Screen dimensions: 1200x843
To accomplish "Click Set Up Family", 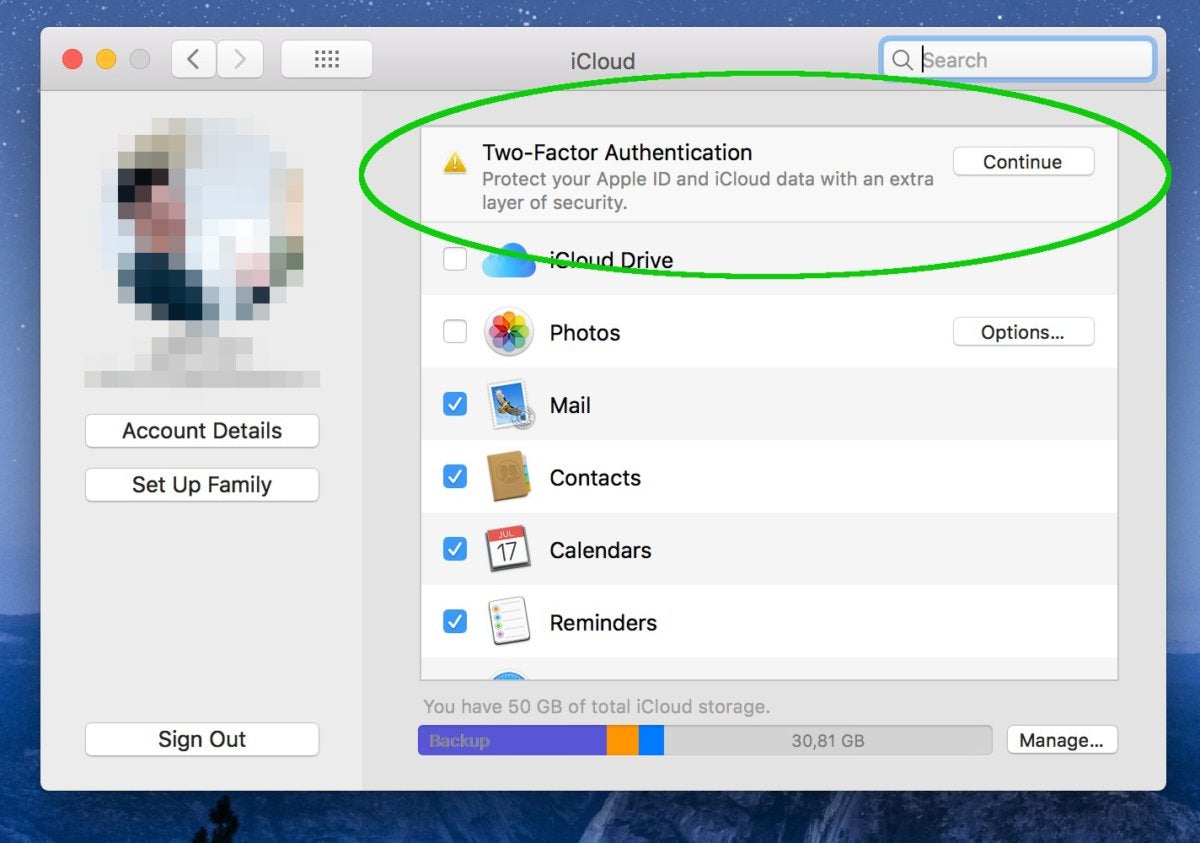I will [202, 485].
